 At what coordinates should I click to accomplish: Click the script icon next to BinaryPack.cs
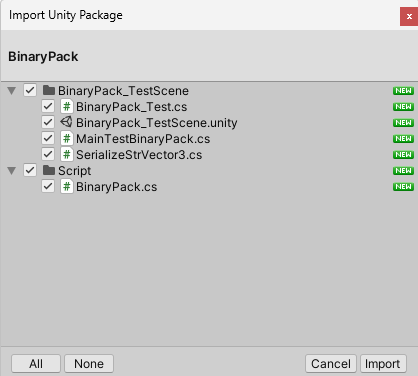tap(67, 186)
